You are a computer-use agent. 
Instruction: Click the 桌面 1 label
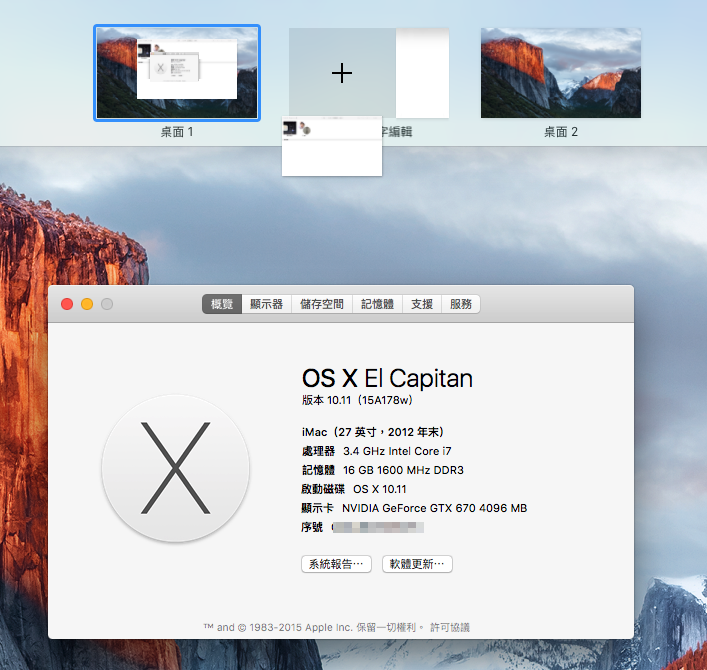(x=177, y=132)
